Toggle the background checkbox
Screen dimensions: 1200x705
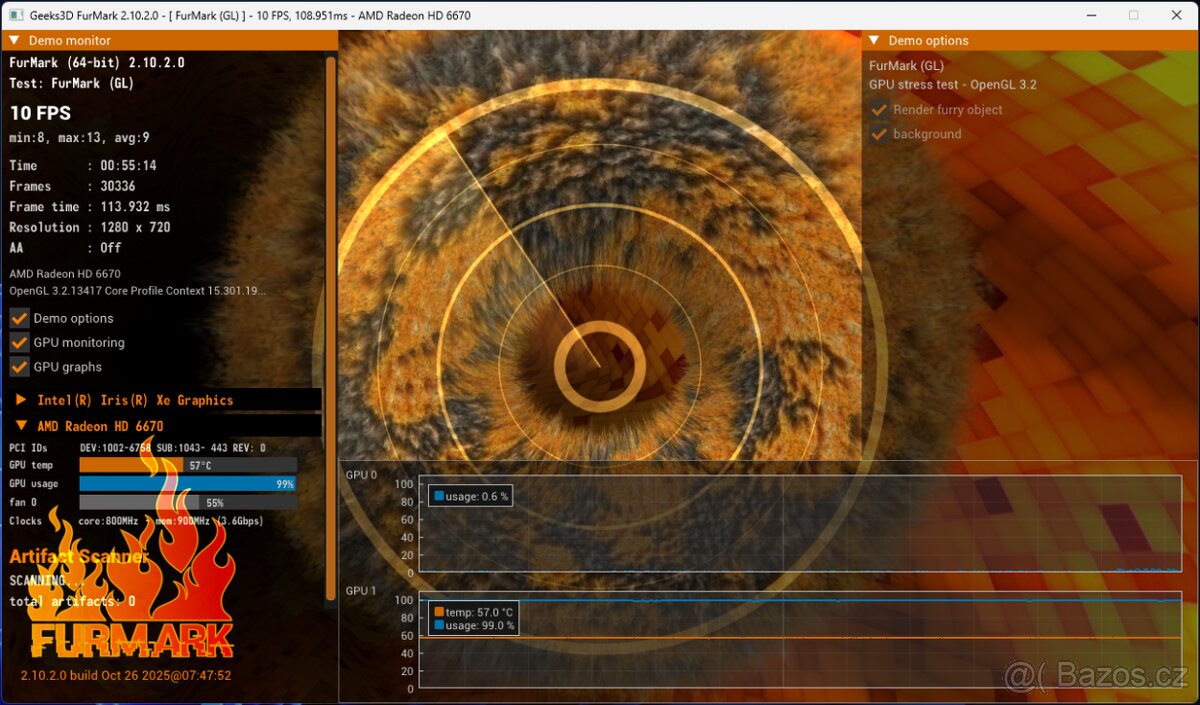879,134
